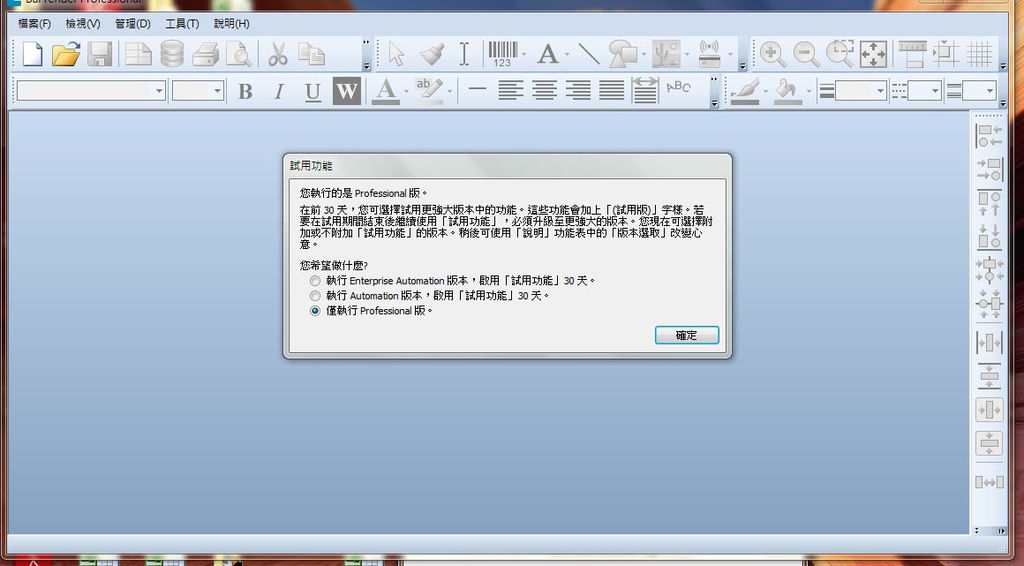
Task: Open a file using the yellow folder icon
Action: coord(66,54)
